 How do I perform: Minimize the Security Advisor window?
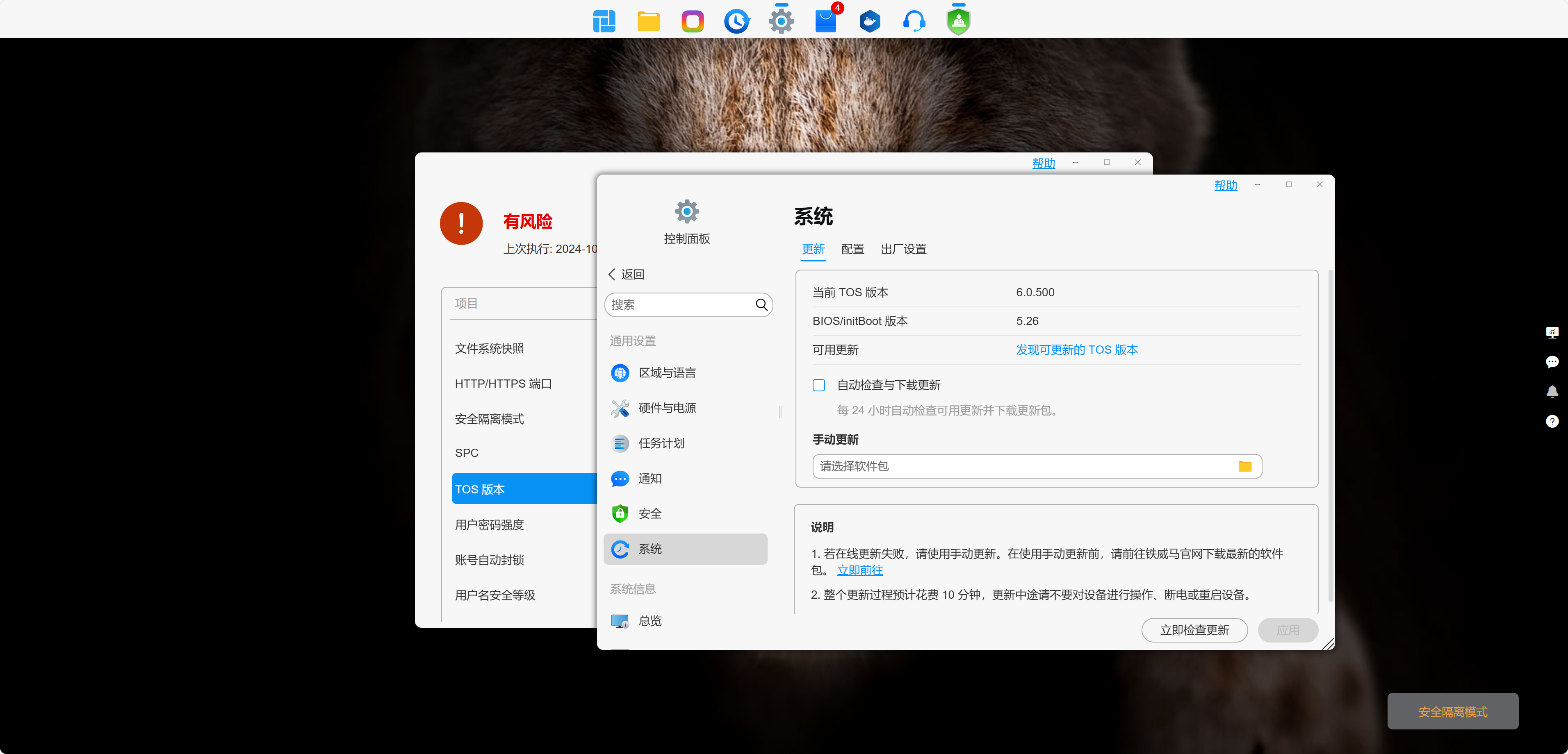coord(1075,163)
